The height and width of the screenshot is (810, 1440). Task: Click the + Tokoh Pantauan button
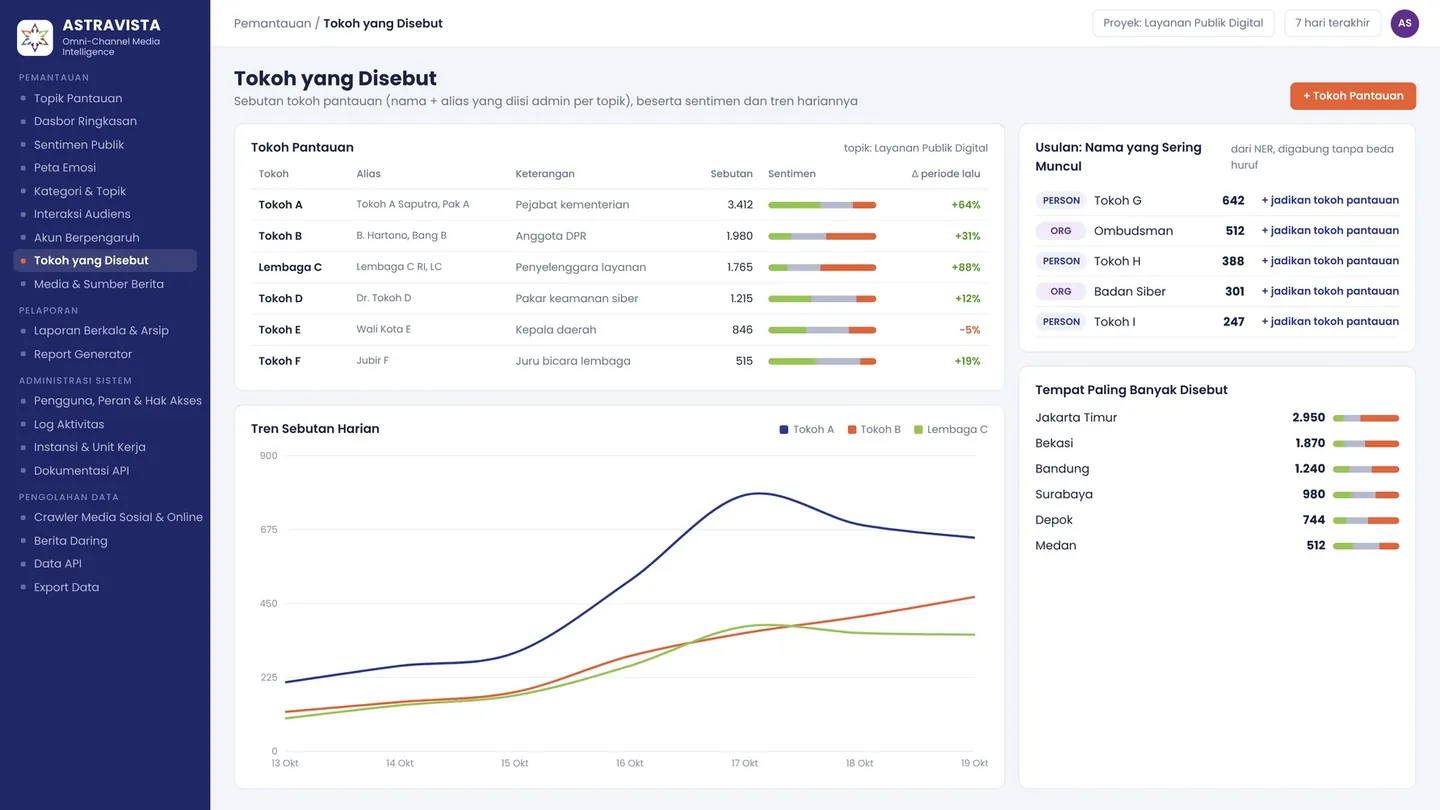point(1352,96)
